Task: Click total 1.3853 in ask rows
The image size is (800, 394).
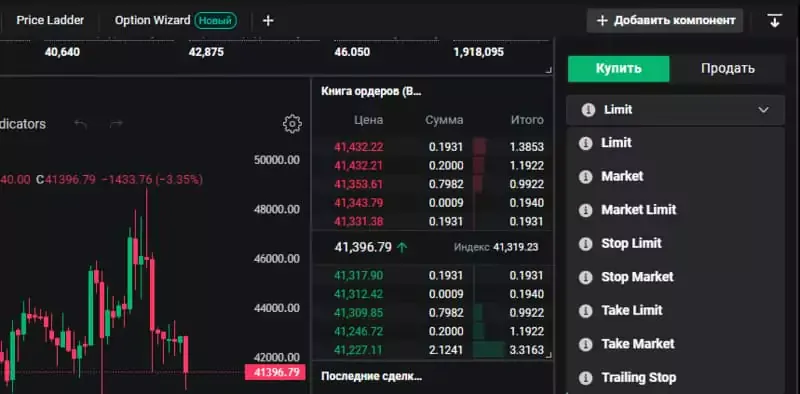Action: (x=527, y=147)
